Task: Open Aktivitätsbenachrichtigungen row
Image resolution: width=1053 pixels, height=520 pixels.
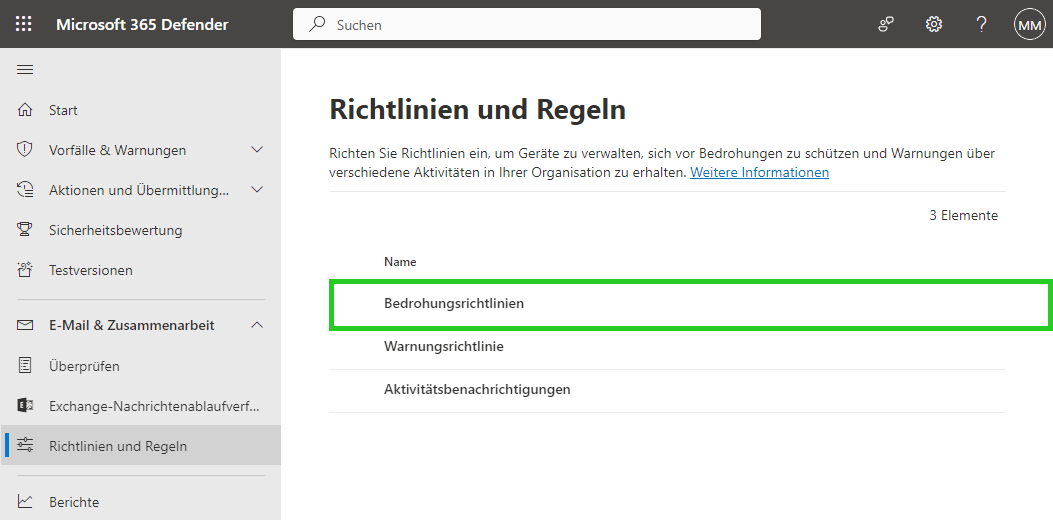Action: click(x=668, y=390)
